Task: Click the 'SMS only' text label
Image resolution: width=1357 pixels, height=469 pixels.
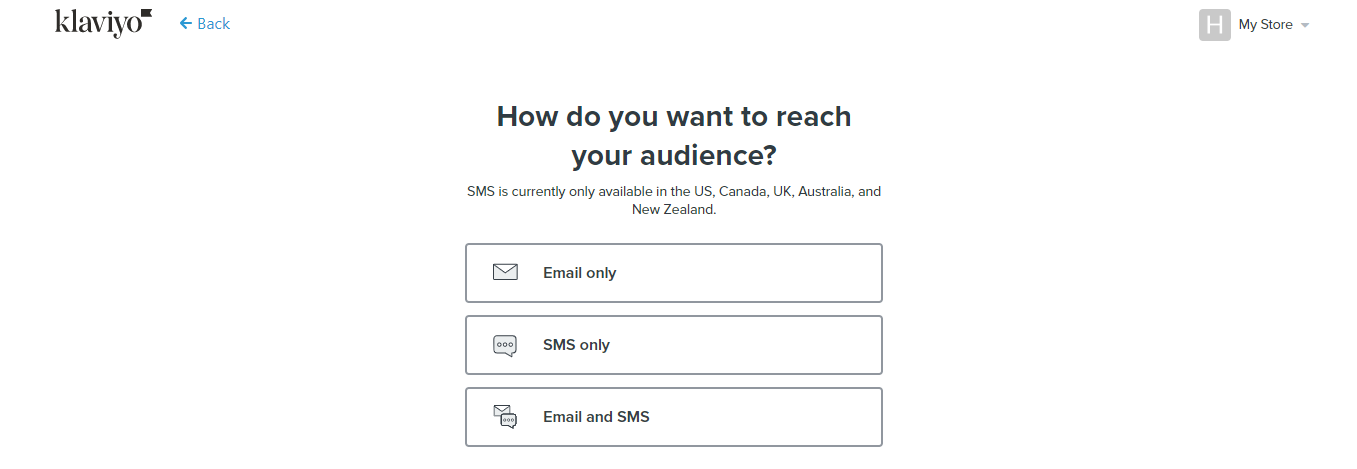Action: click(576, 345)
